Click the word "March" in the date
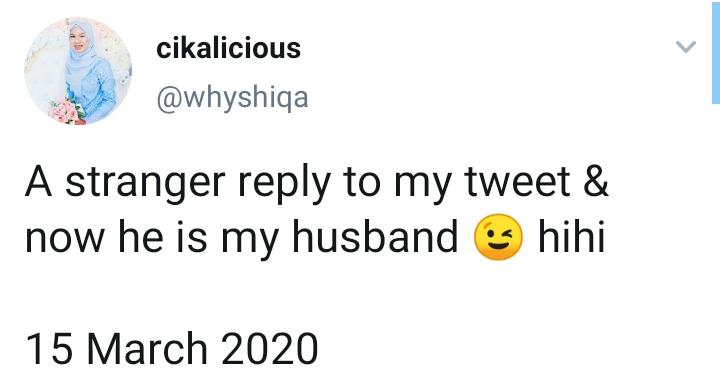The image size is (720, 390). pos(147,349)
